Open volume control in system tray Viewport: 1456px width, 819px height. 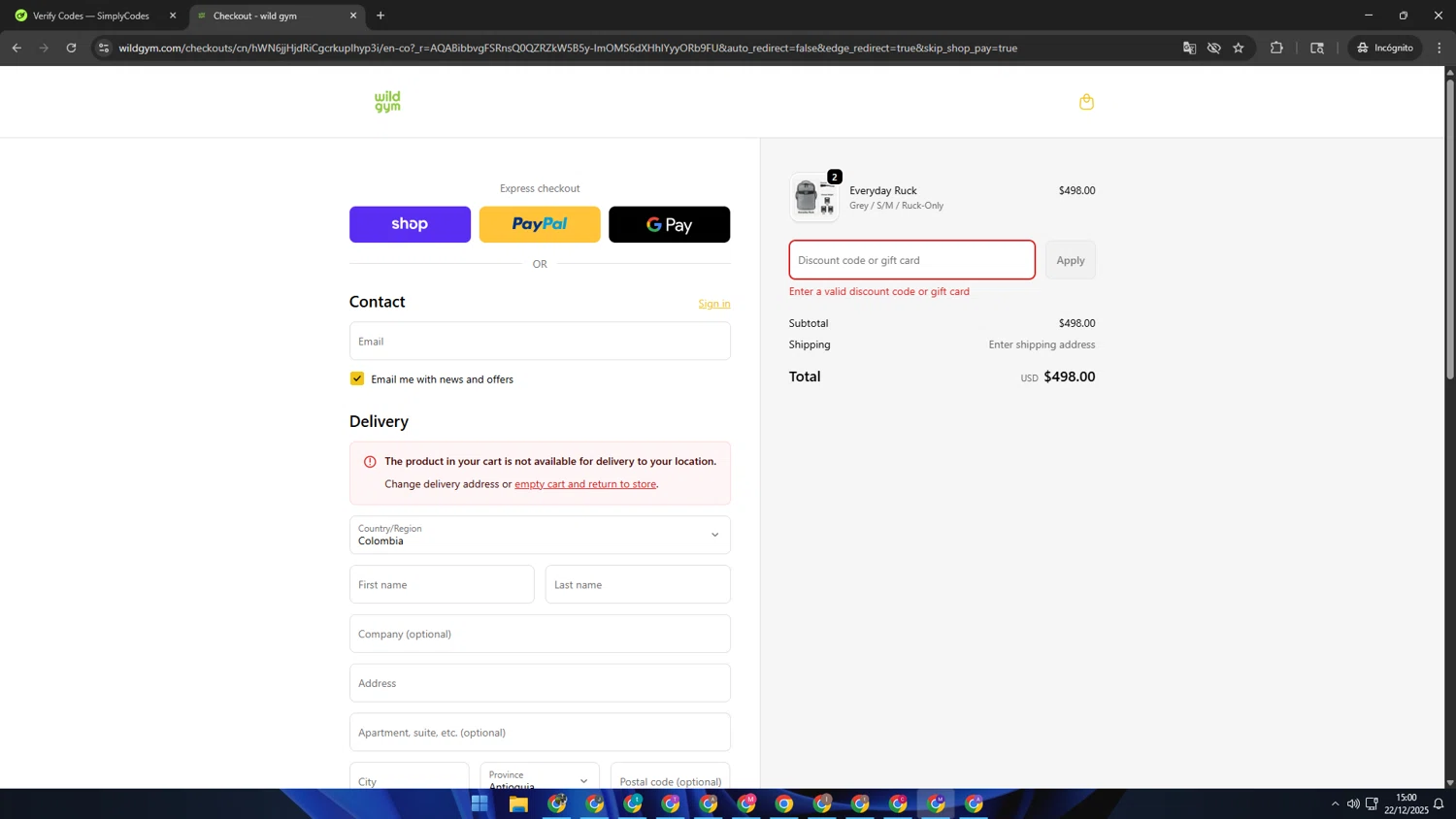click(1353, 803)
